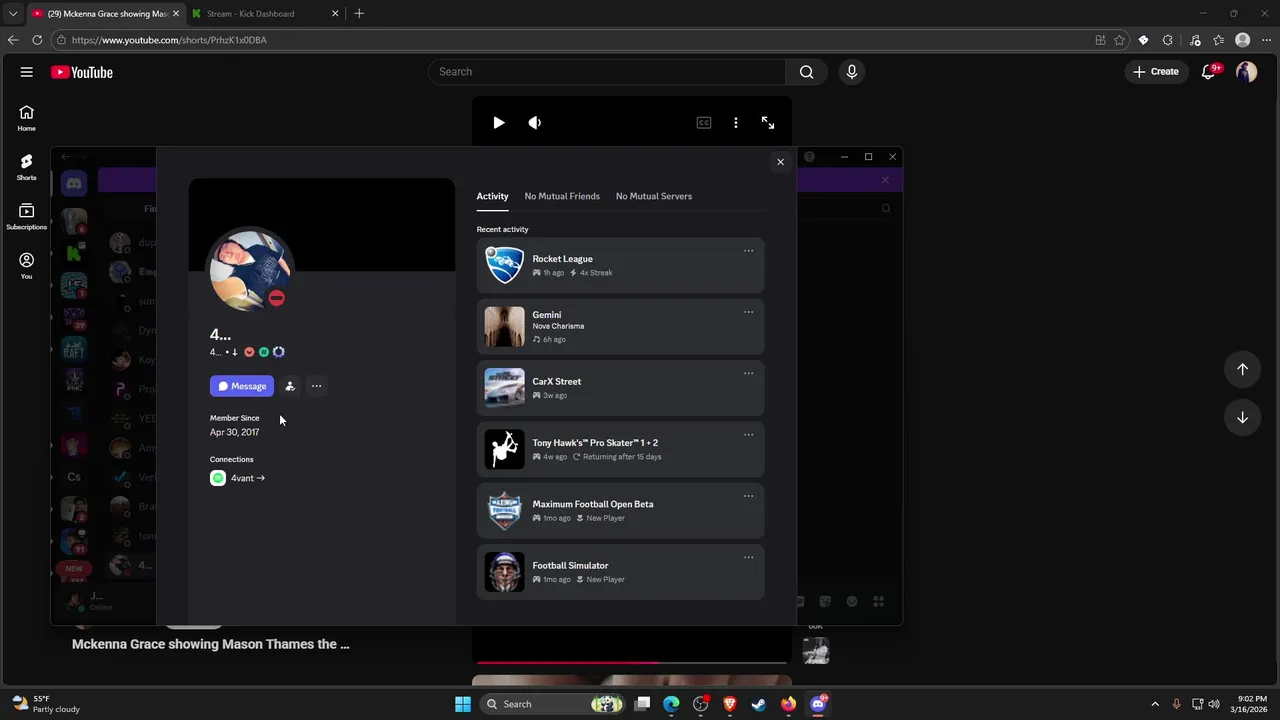Screen dimensions: 1280x720
Task: Open the Windows Start menu
Action: [x=463, y=704]
